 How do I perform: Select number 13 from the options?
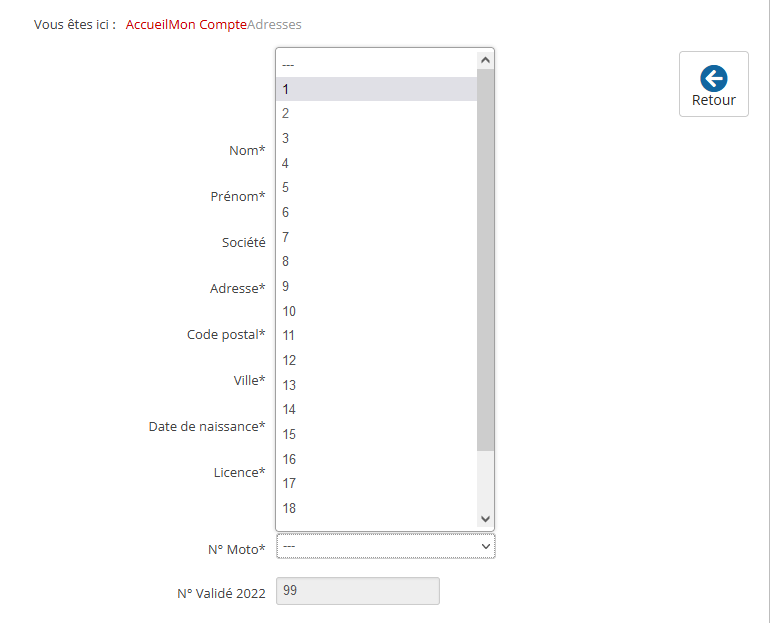tap(376, 385)
